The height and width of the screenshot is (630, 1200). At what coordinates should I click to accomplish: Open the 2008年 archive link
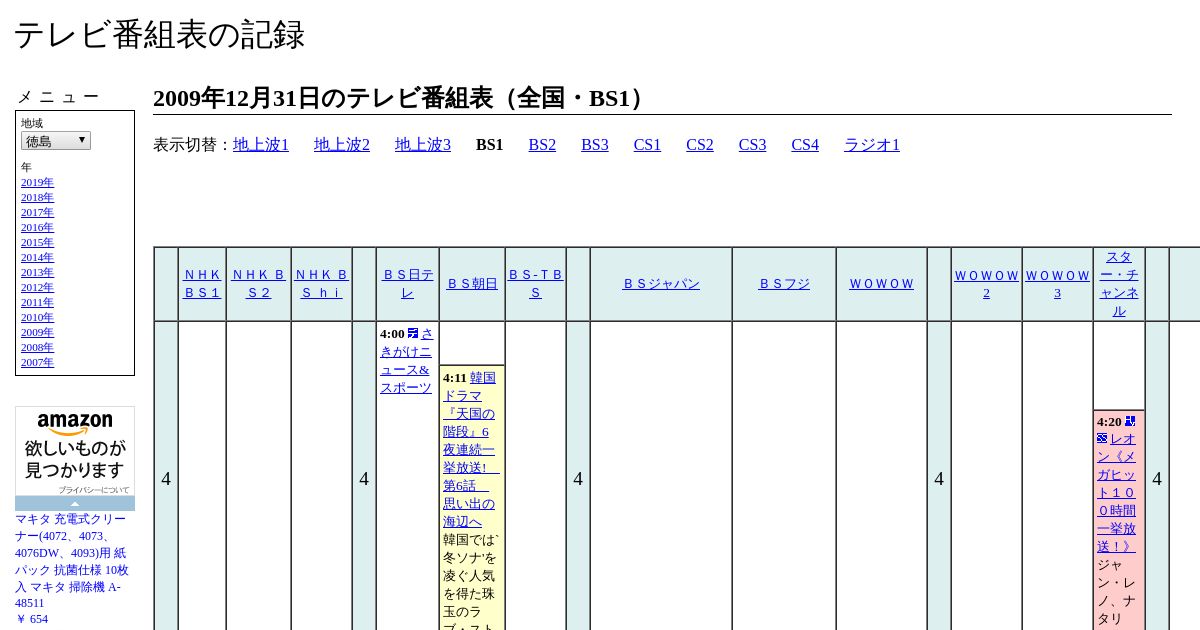(x=37, y=348)
